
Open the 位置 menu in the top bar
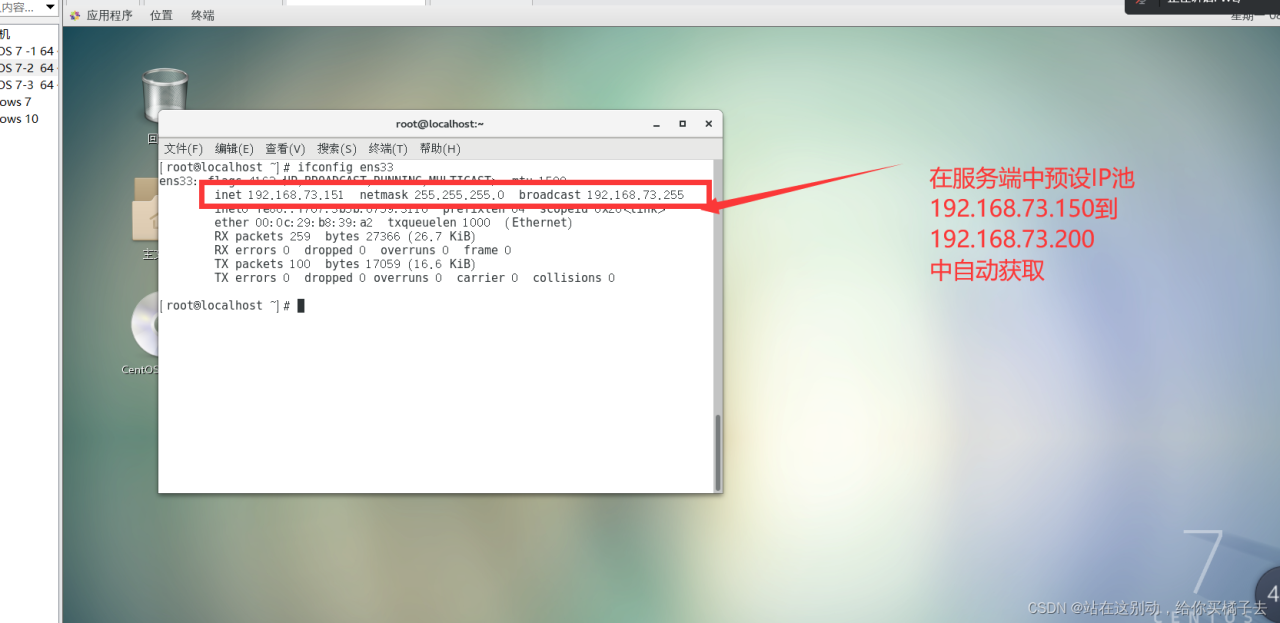161,15
